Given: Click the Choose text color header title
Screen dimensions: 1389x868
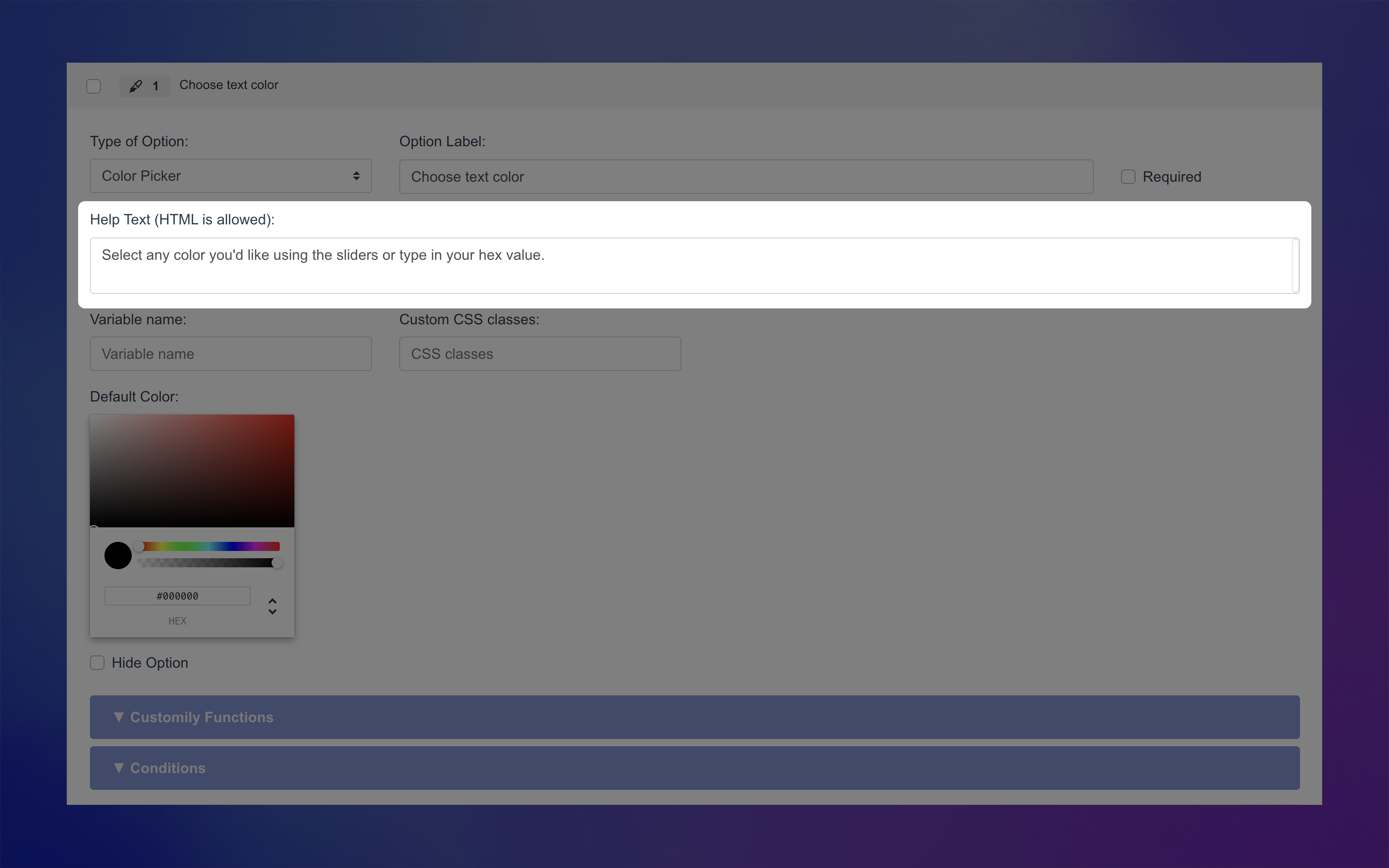Looking at the screenshot, I should (228, 85).
